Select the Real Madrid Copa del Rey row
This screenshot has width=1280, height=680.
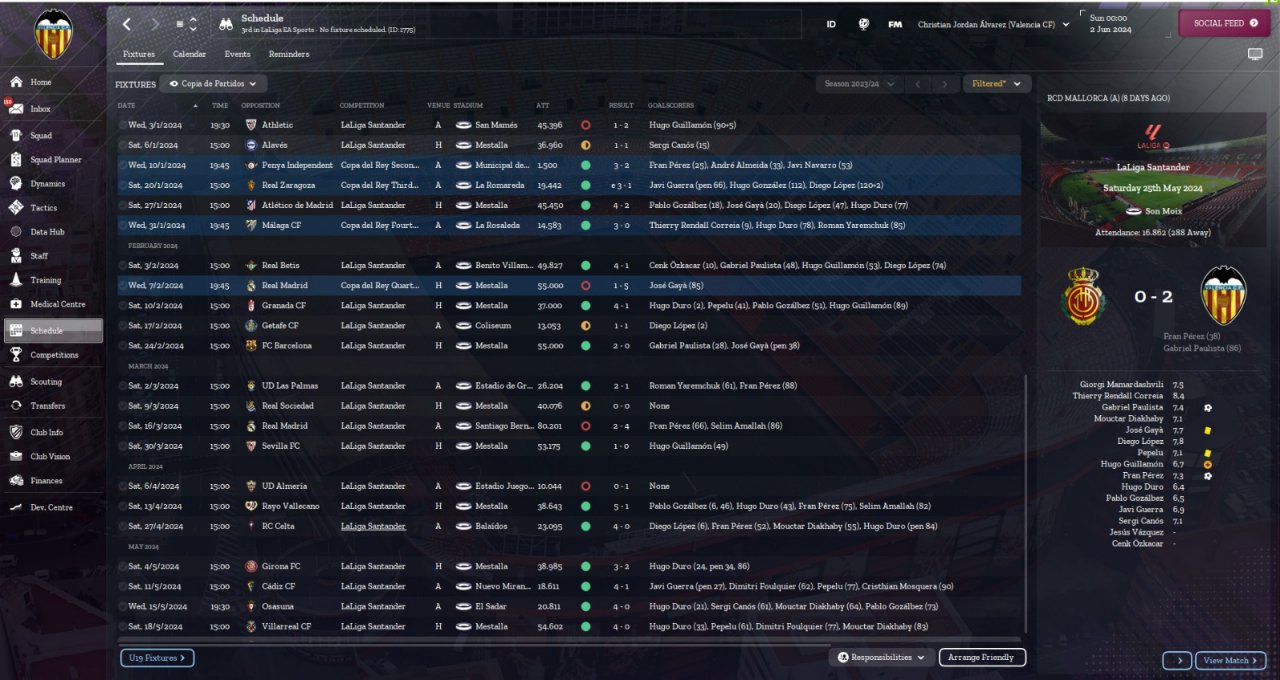[x=569, y=286]
